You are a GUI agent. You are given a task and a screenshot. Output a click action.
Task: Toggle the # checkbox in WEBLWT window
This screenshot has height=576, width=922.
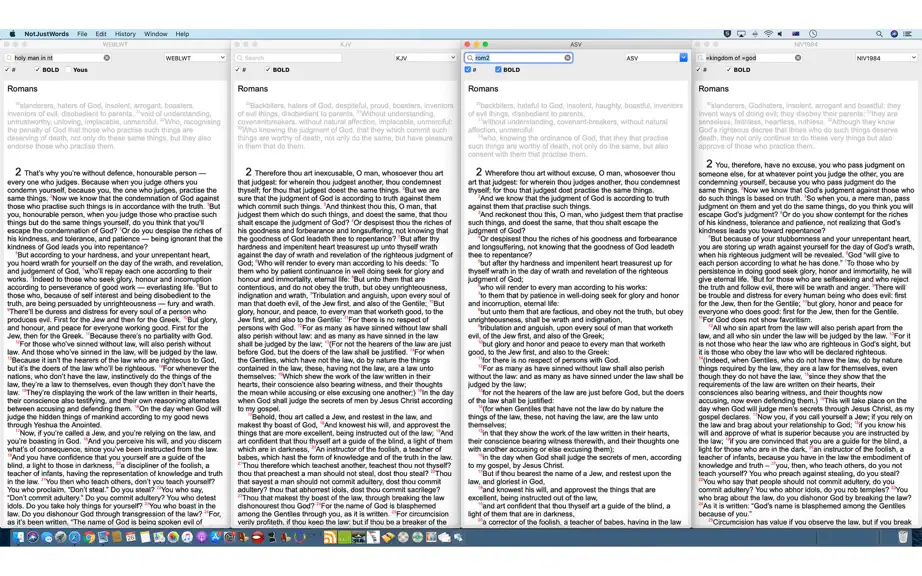6,70
